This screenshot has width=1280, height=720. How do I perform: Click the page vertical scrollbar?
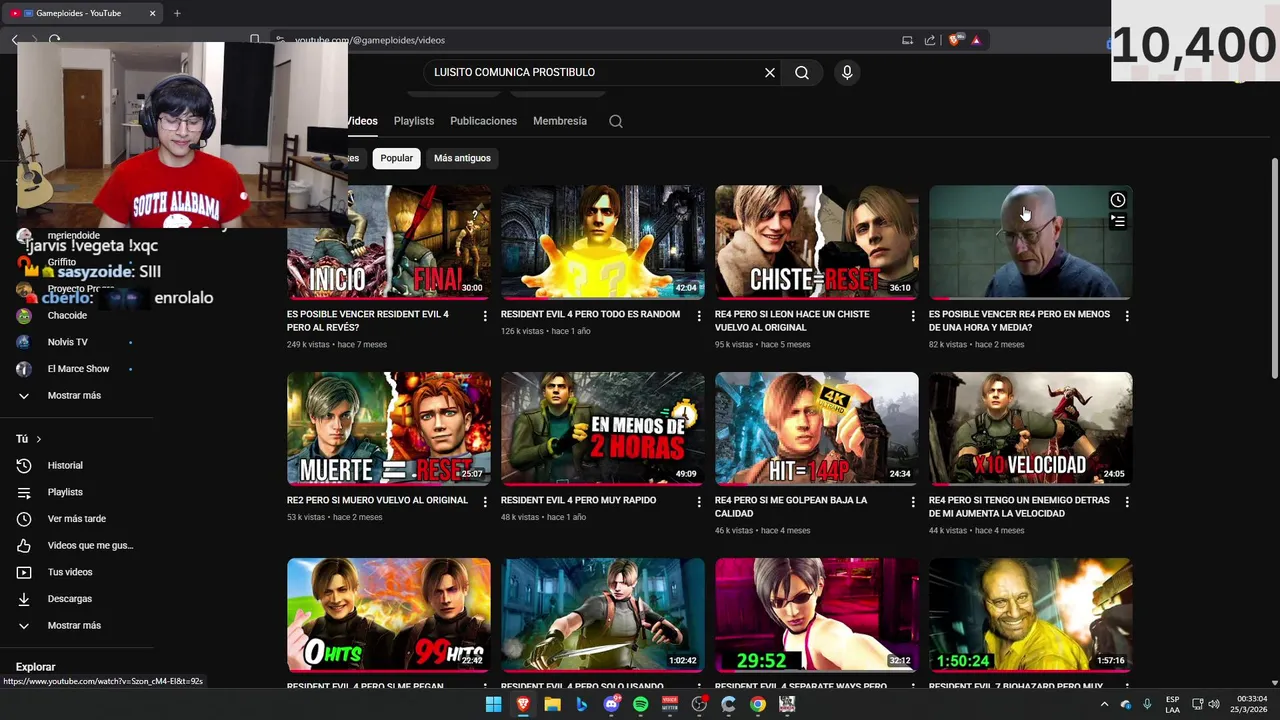click(1274, 268)
